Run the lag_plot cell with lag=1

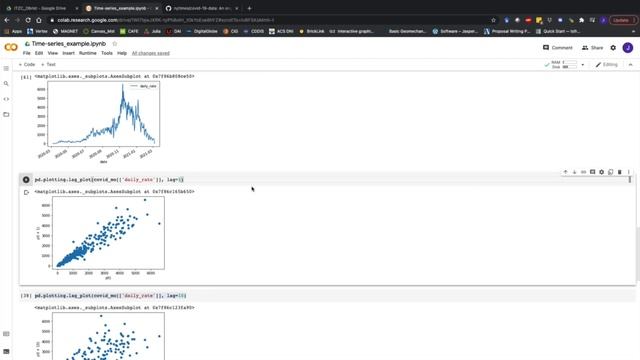click(x=26, y=180)
